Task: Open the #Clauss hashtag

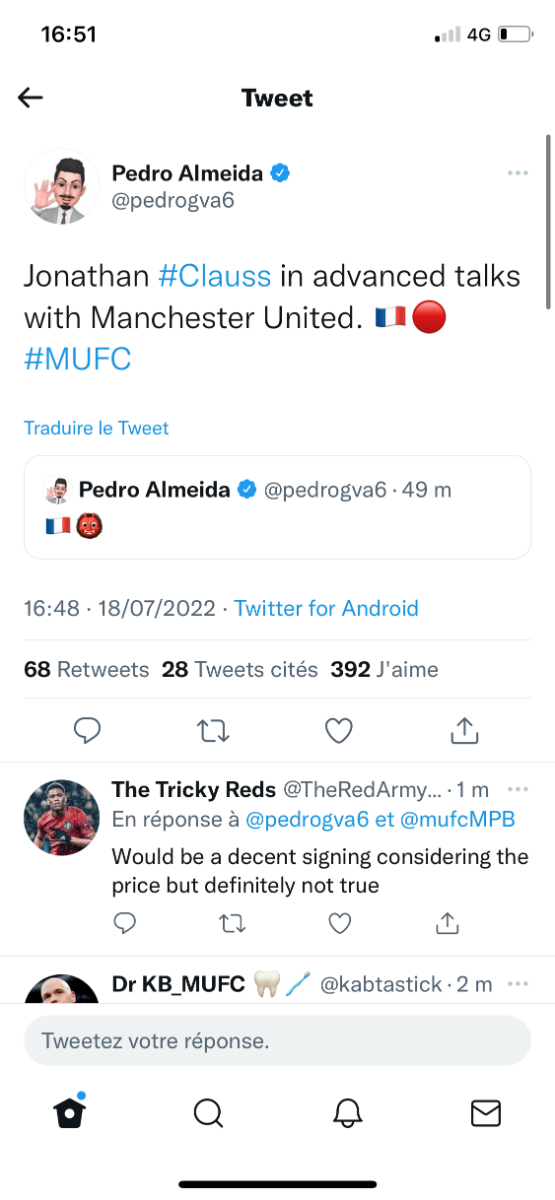Action: (214, 275)
